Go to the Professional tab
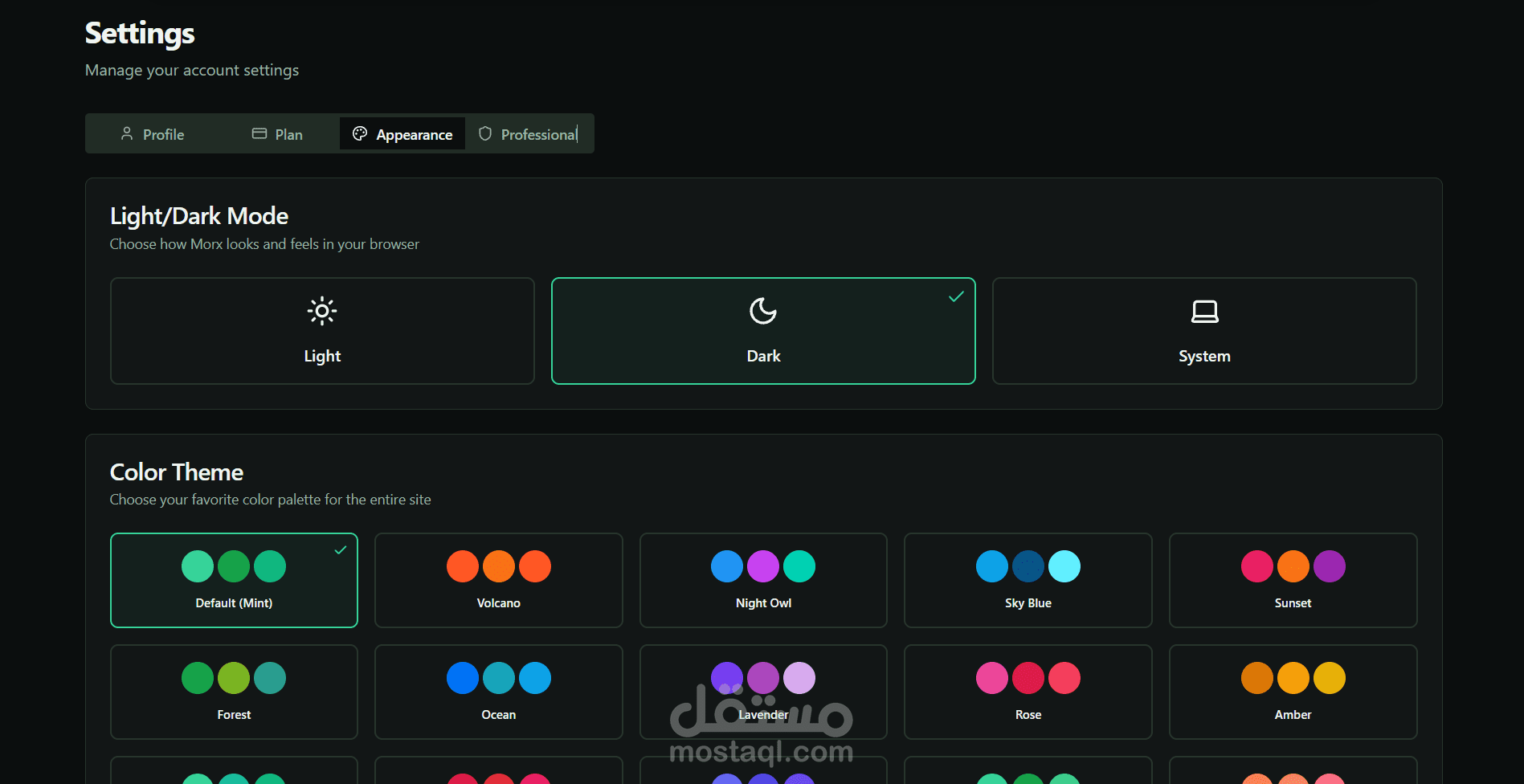1524x784 pixels. pyautogui.click(x=528, y=134)
